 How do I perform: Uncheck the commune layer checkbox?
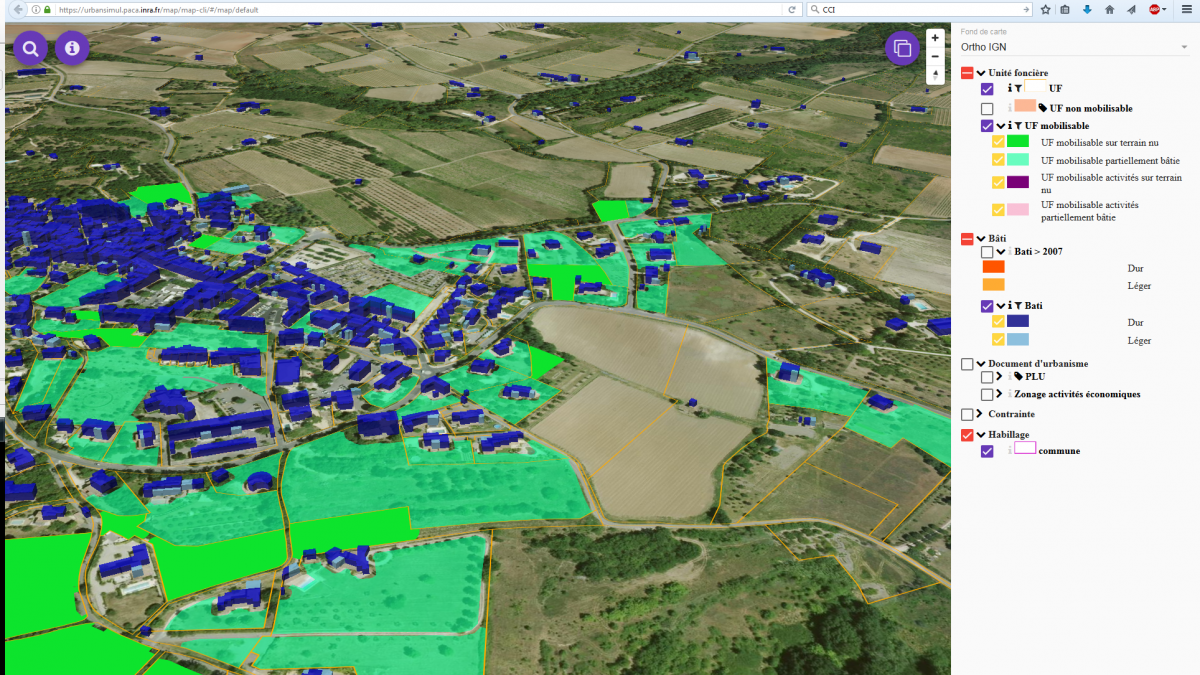[x=987, y=451]
